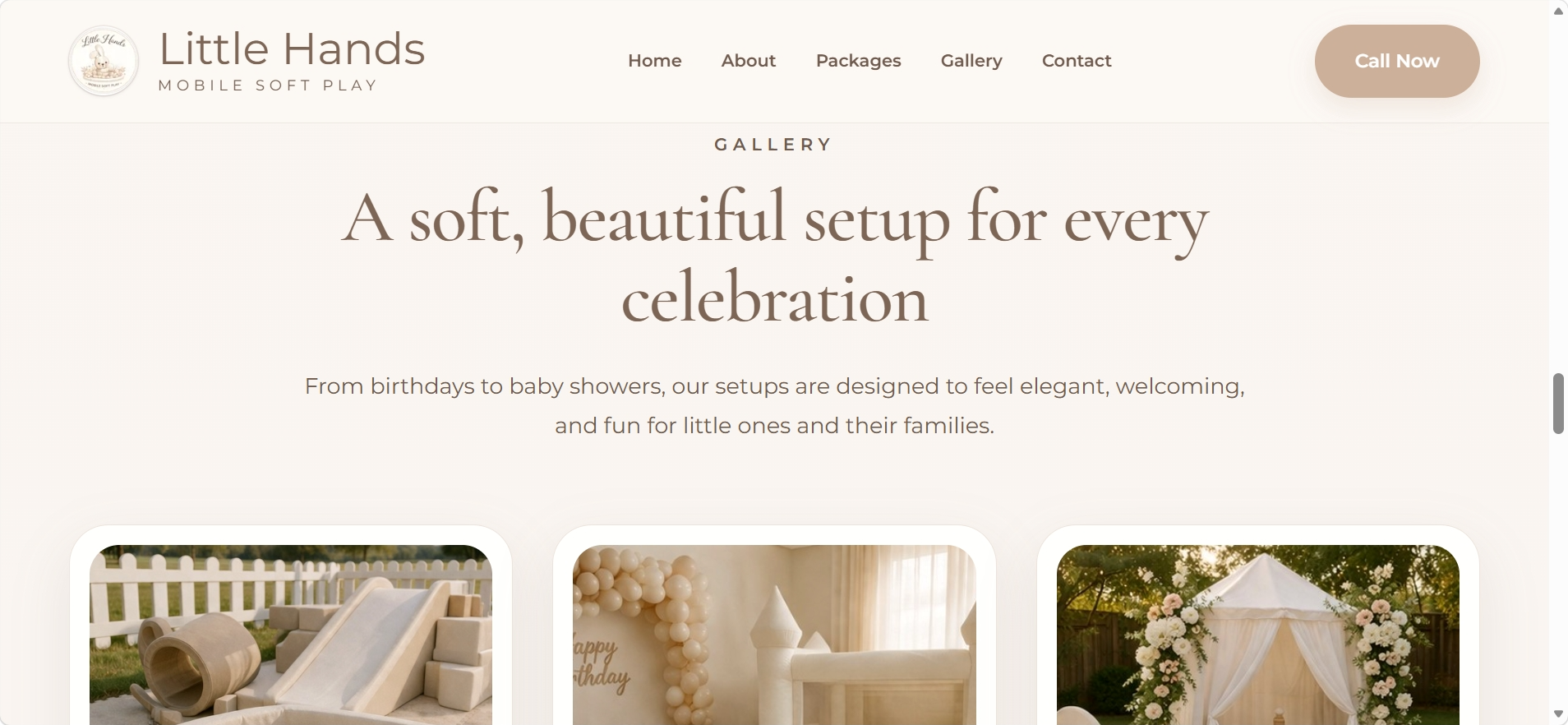The width and height of the screenshot is (1568, 725).
Task: Open the floral tent photo
Action: (x=1258, y=635)
